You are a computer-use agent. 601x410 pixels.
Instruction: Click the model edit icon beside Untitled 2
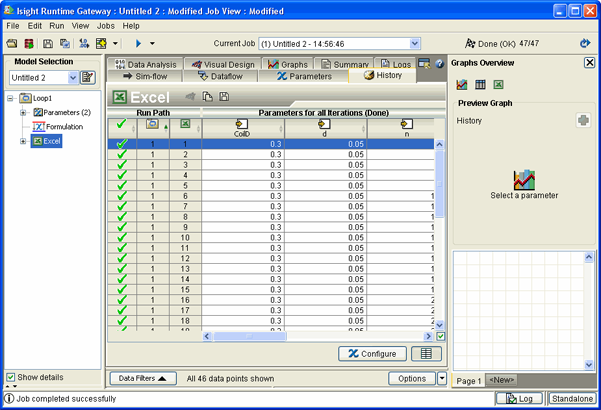tap(88, 78)
